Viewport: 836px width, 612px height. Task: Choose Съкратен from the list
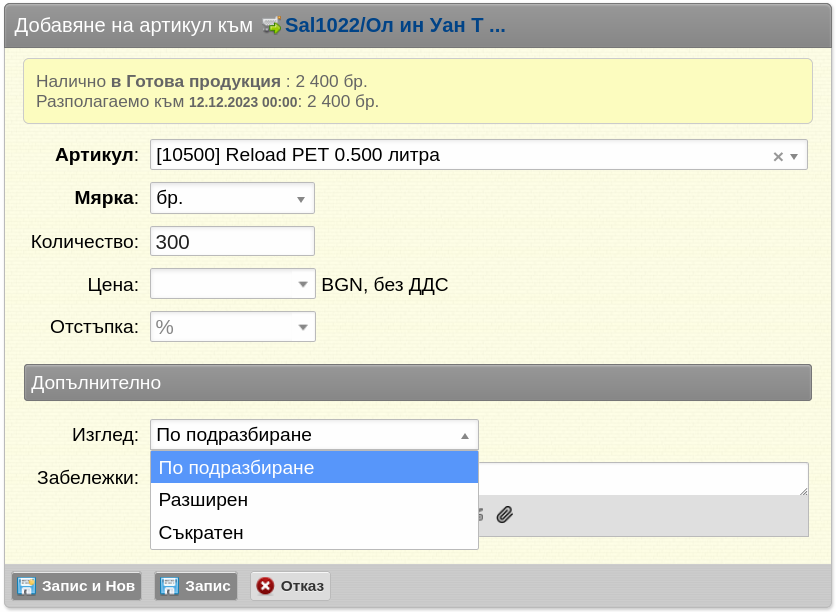pos(315,533)
